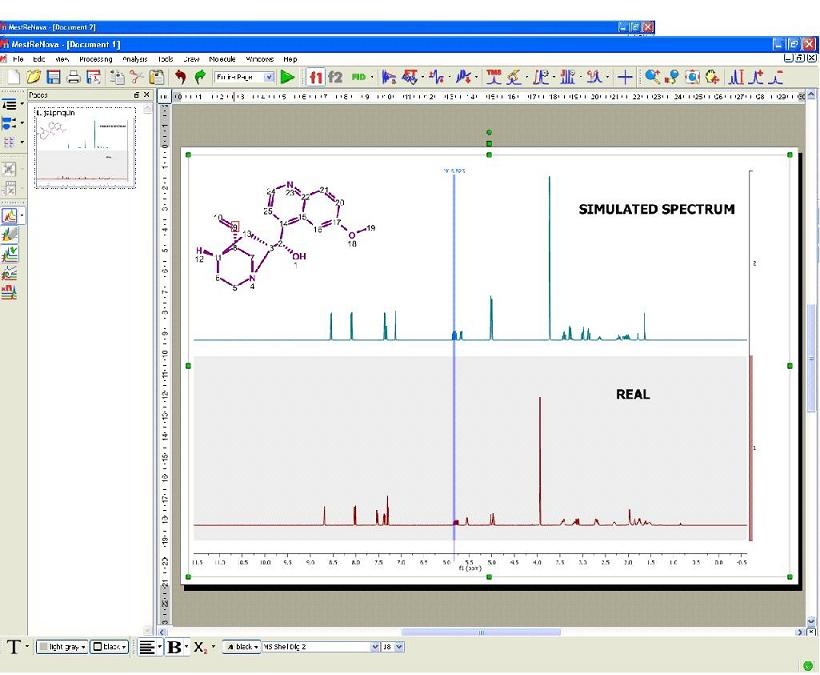This screenshot has width=820, height=675.
Task: Click the Zoom In magnifier icon
Action: (x=652, y=76)
